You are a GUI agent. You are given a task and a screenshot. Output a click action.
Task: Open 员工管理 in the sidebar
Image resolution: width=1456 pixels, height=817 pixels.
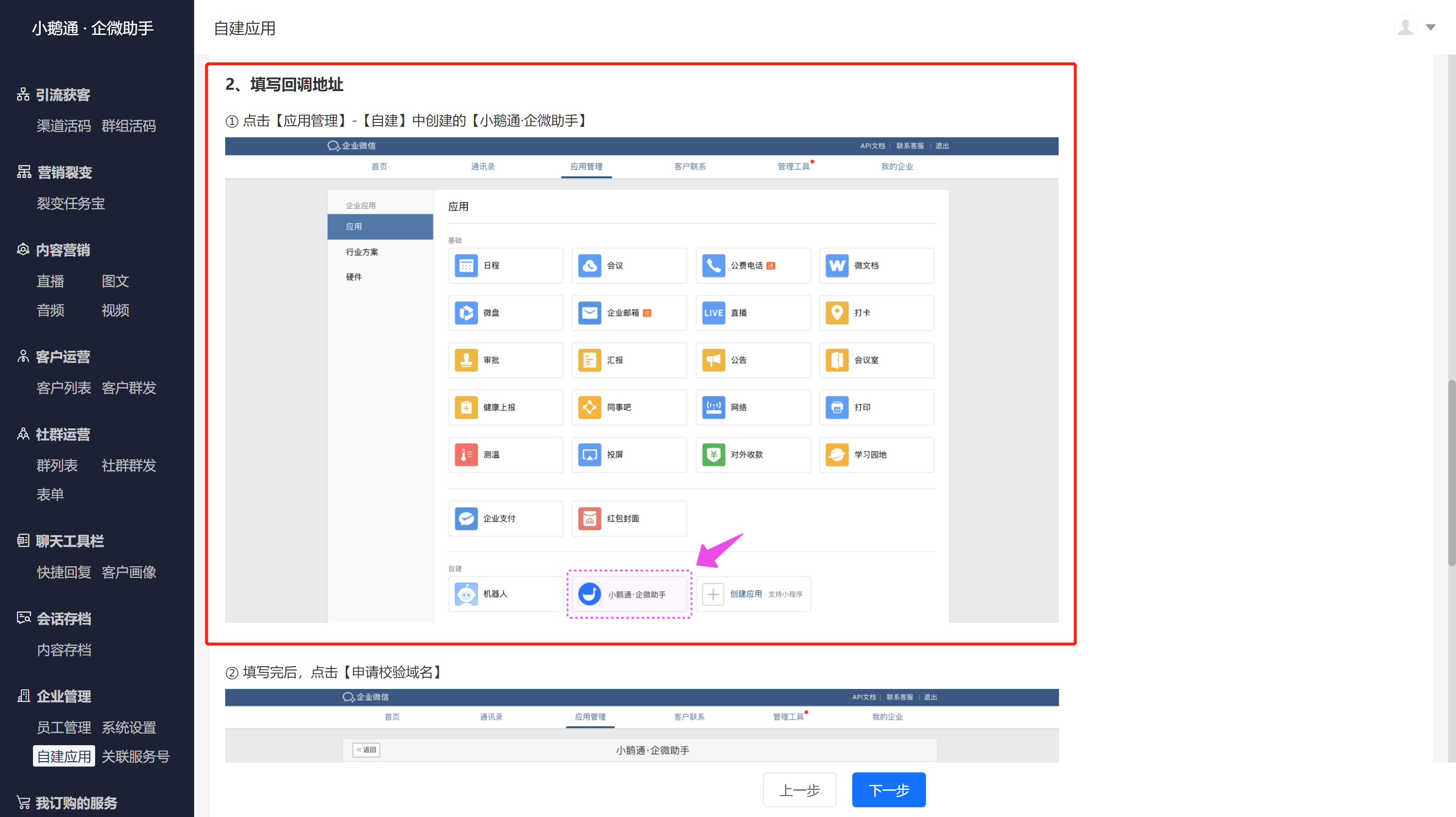(x=64, y=727)
